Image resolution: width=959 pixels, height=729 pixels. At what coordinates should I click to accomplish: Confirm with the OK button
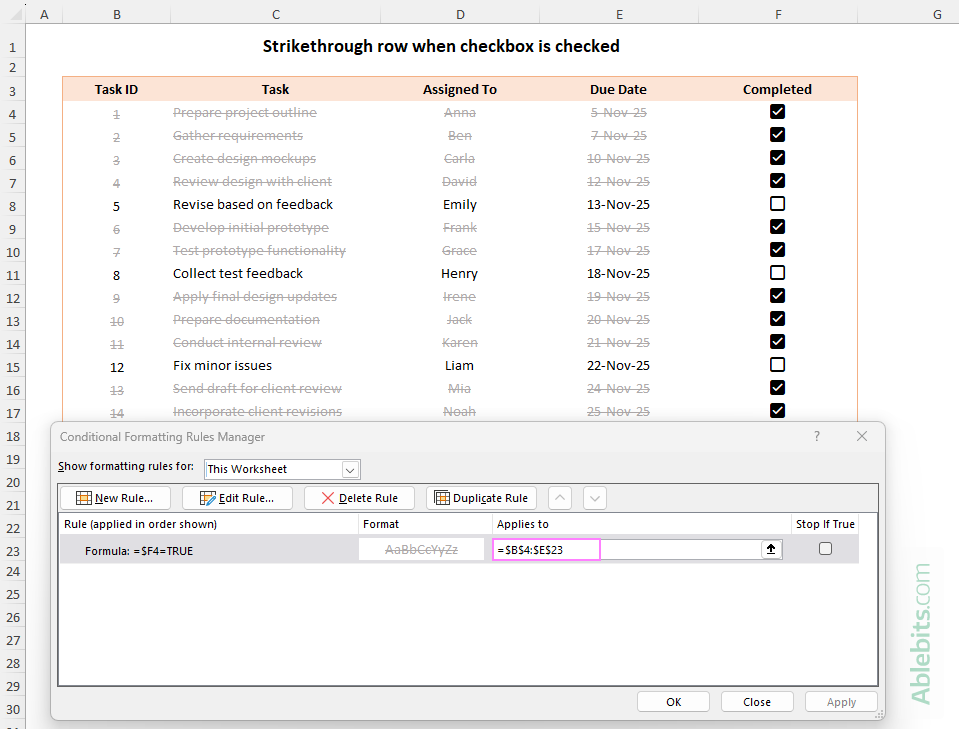(x=673, y=701)
